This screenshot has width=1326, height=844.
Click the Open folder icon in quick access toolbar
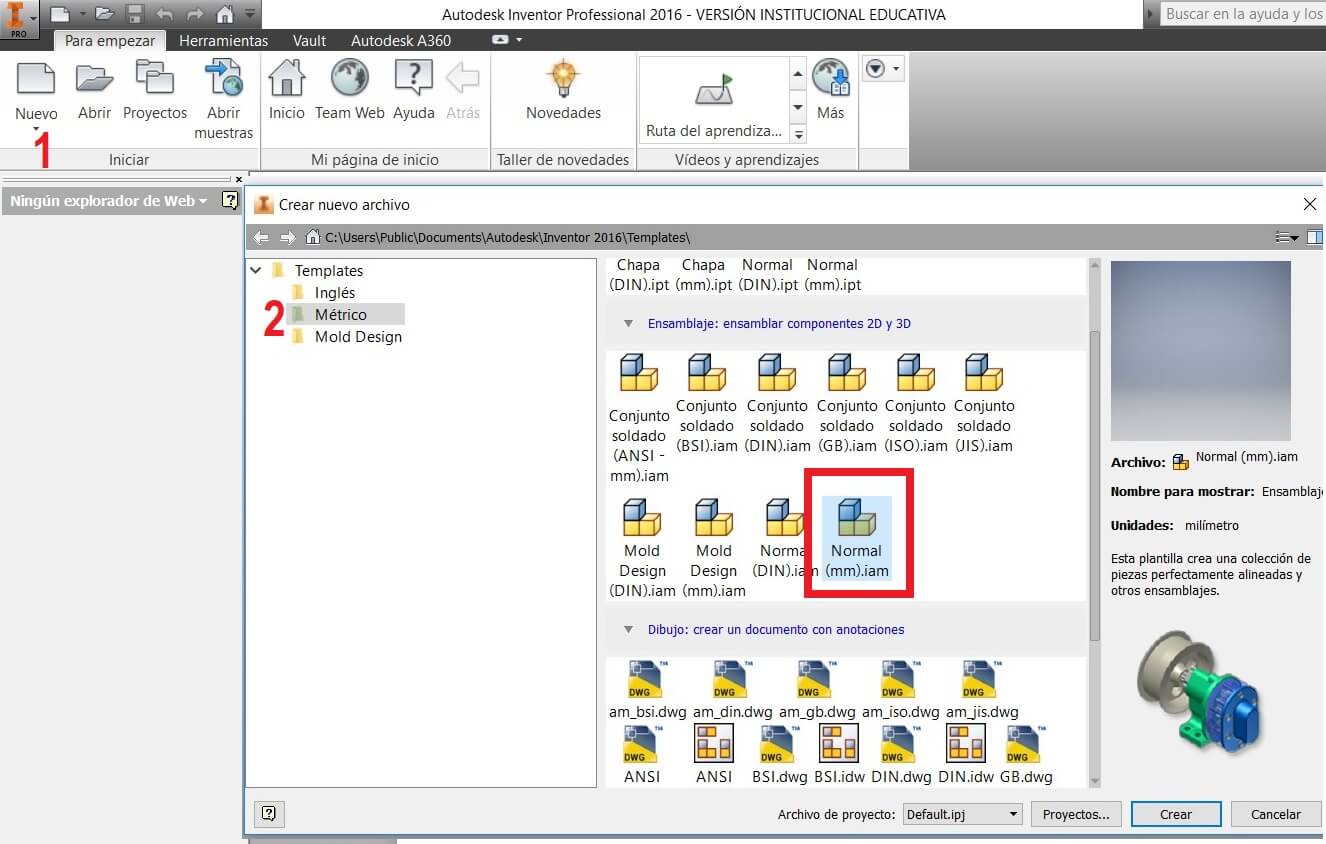[x=104, y=15]
